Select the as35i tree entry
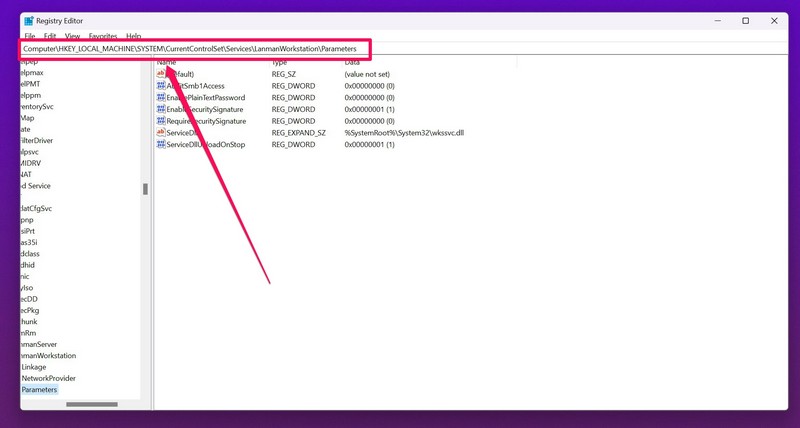Screen dimensions: 800x428 29,242
